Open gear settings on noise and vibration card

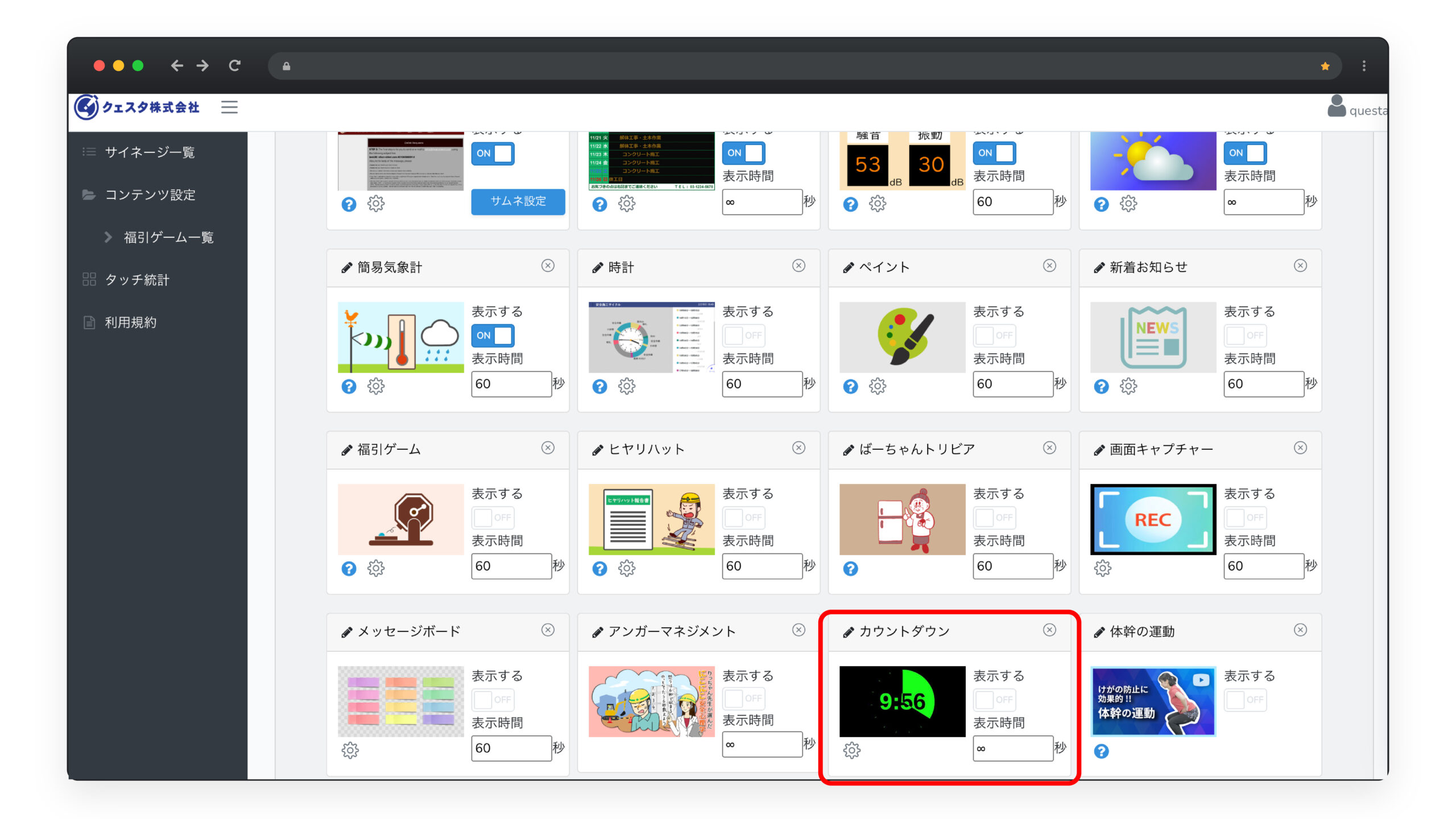[x=878, y=204]
